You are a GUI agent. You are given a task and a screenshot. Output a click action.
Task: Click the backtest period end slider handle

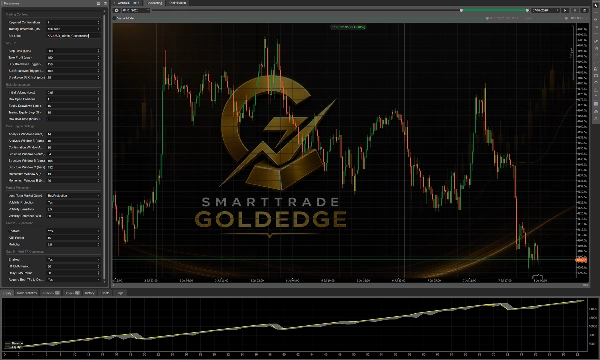527,10
